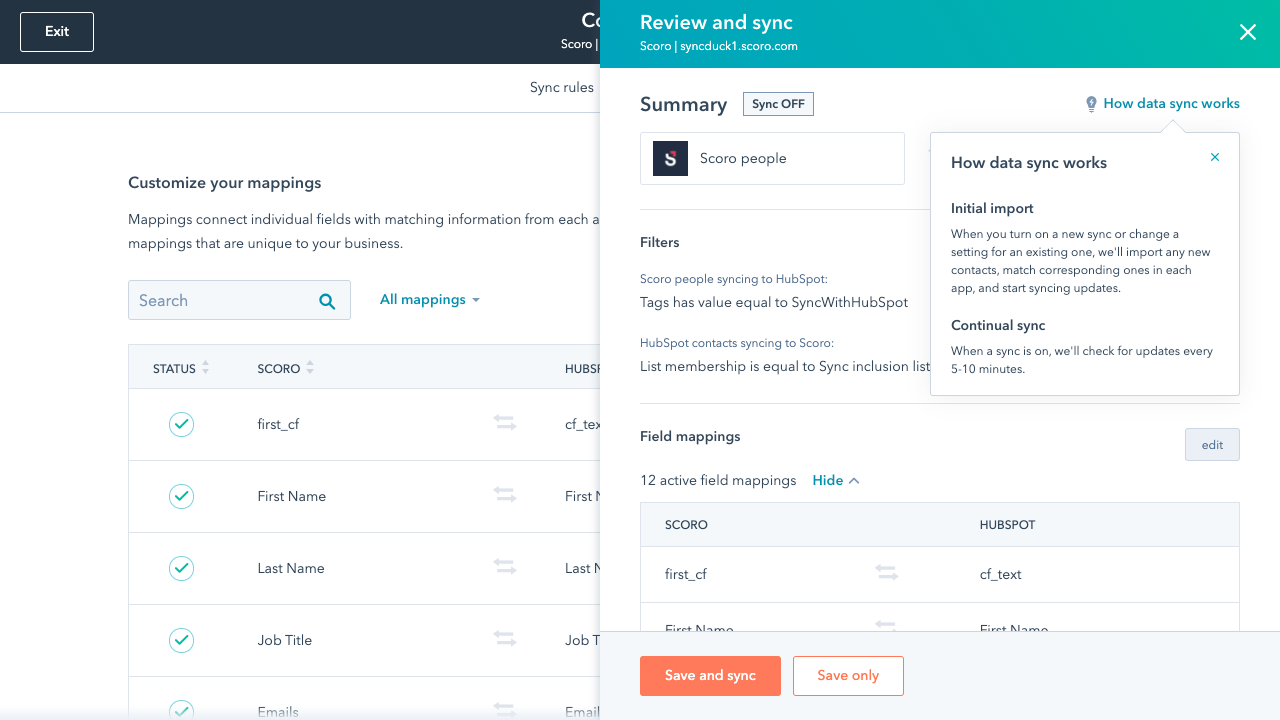
Task: Toggle the First Name mapping status checkmark
Action: tap(181, 496)
